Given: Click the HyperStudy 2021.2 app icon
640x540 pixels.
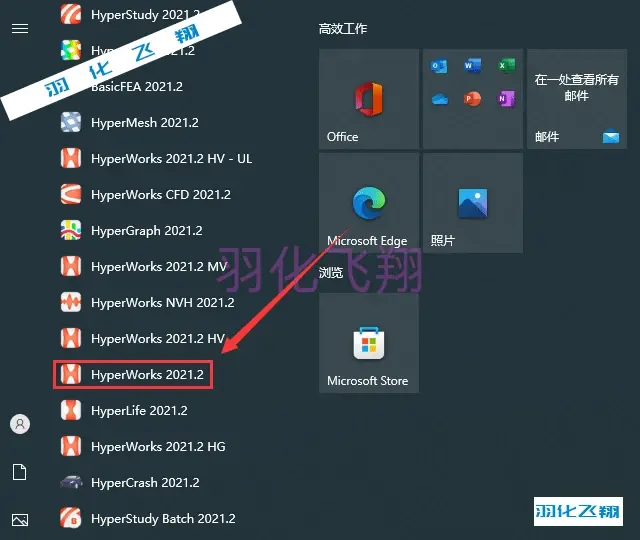Looking at the screenshot, I should (x=71, y=14).
